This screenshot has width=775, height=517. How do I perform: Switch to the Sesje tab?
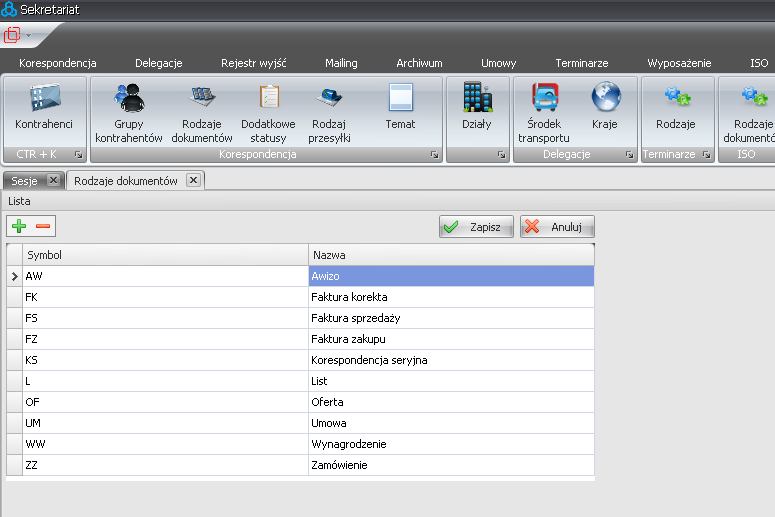click(25, 181)
